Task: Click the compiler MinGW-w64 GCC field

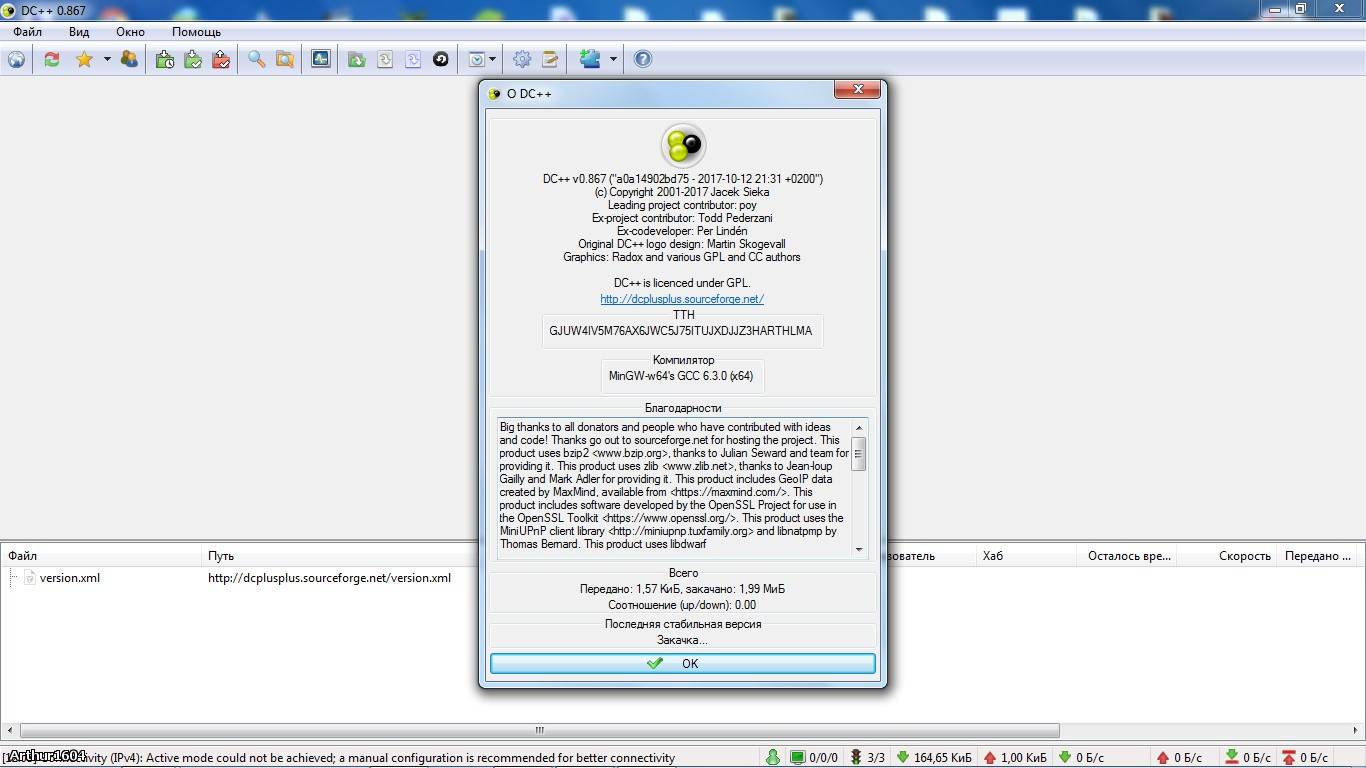Action: (681, 377)
